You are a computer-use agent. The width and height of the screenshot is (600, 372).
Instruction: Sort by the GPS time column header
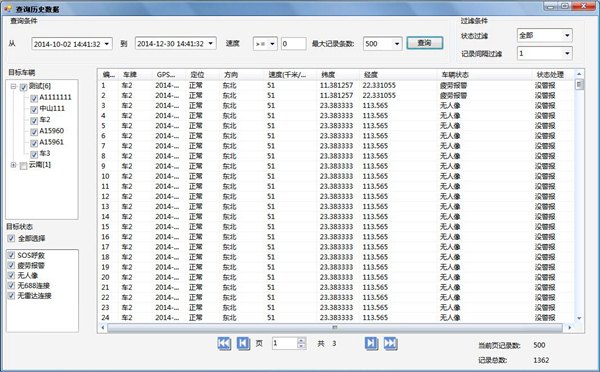coord(170,75)
